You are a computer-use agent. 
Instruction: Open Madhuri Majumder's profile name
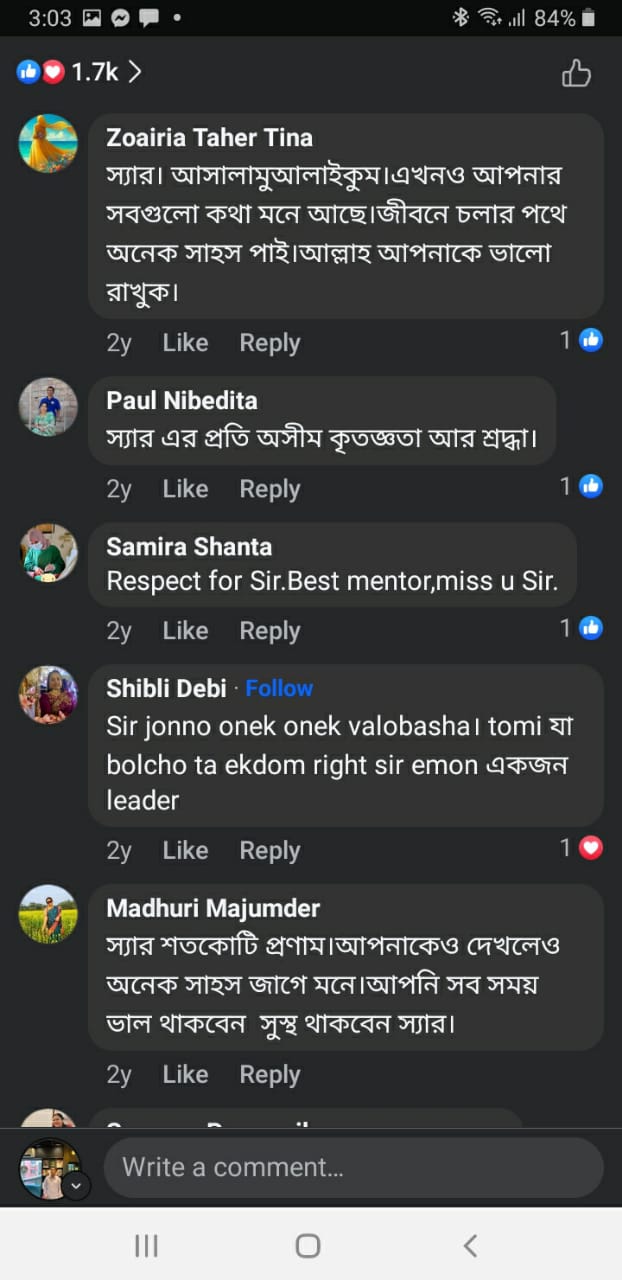coord(213,908)
